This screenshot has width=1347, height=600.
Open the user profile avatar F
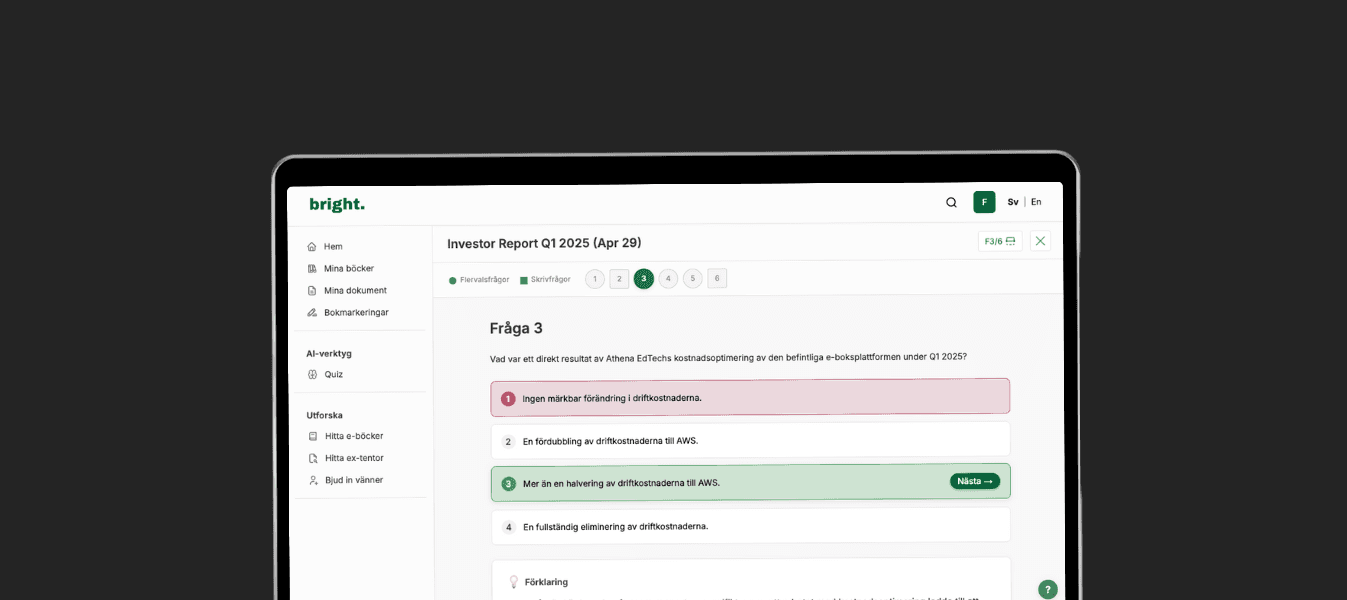tap(984, 202)
